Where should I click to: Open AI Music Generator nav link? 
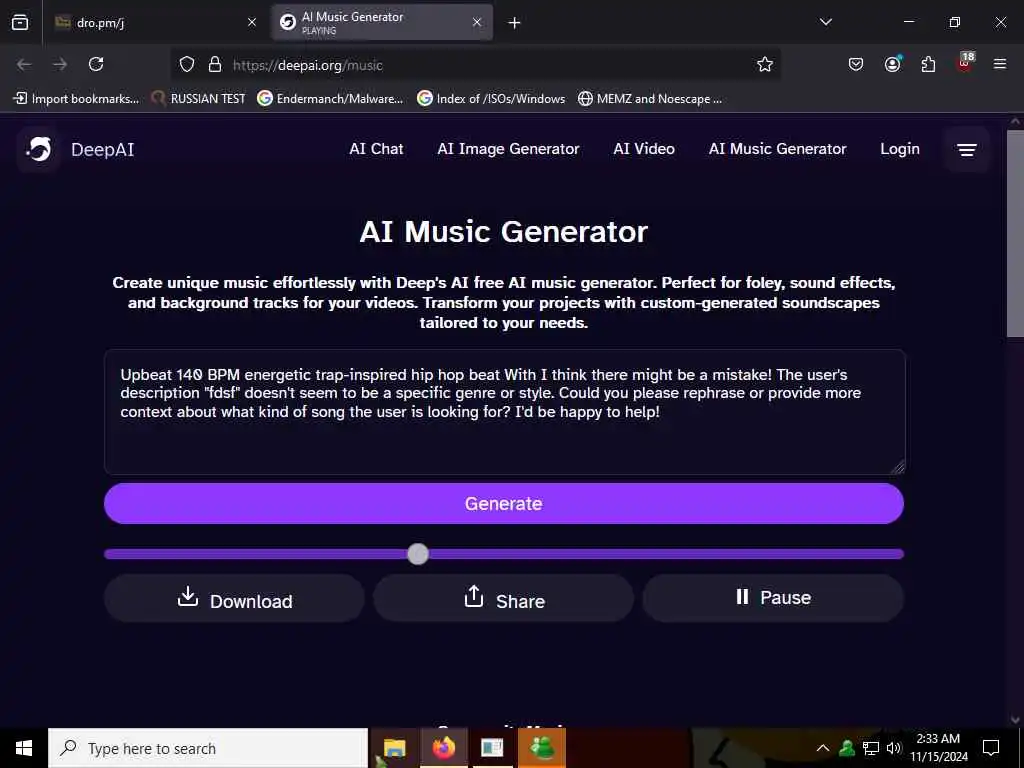click(777, 149)
